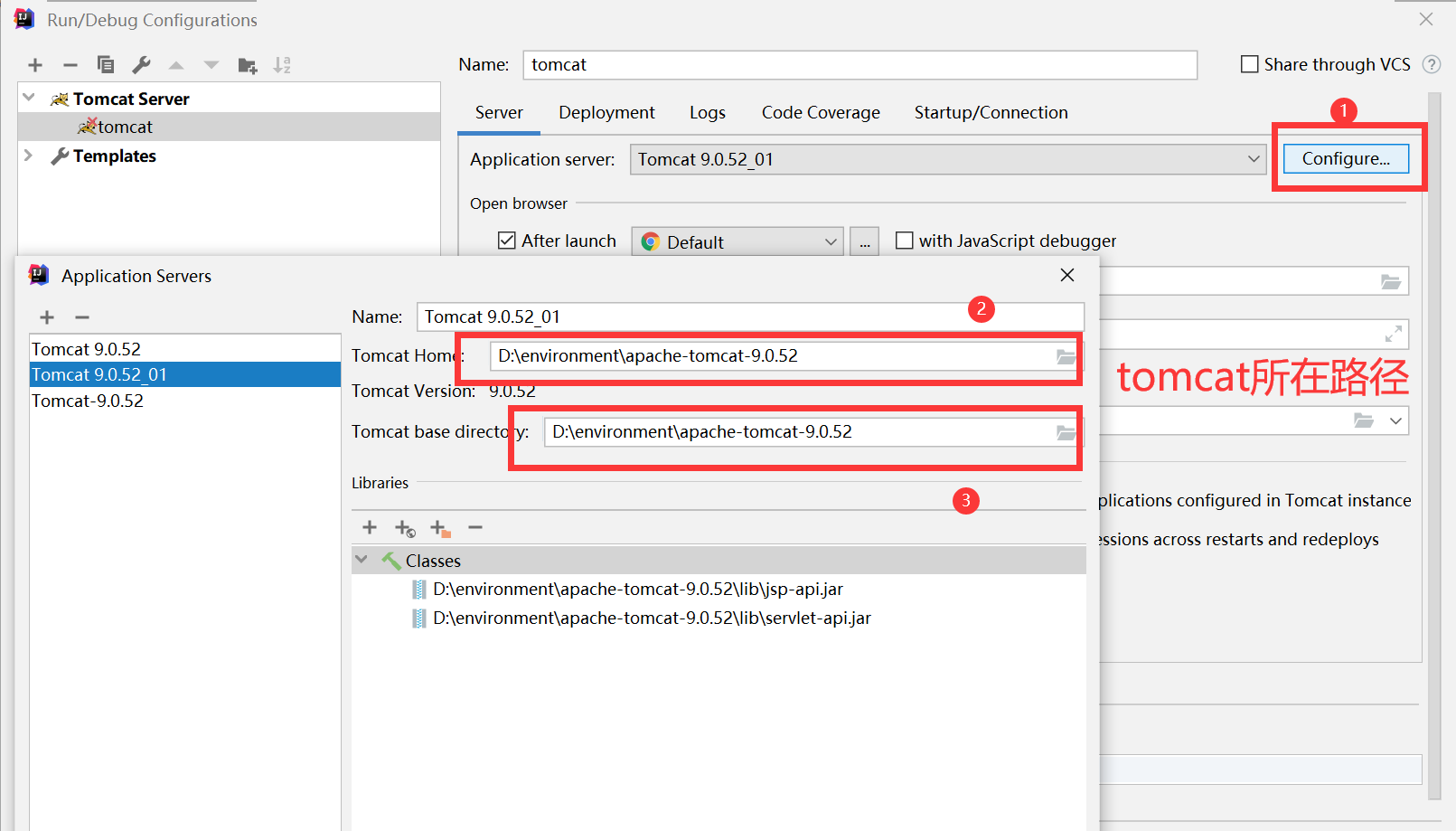The height and width of the screenshot is (831, 1456).
Task: Add library plus icon with orange marker
Action: (440, 528)
